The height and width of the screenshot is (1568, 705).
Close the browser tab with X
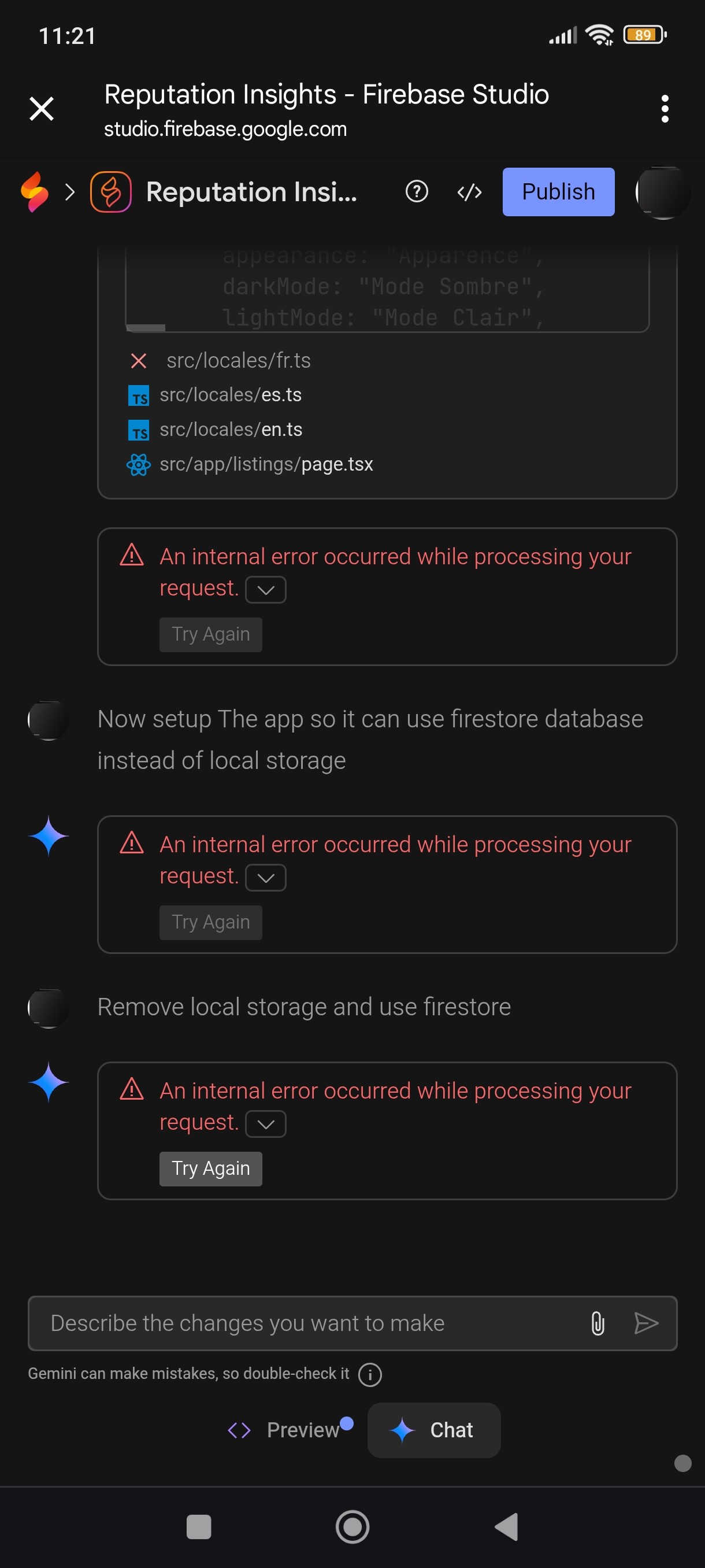42,109
